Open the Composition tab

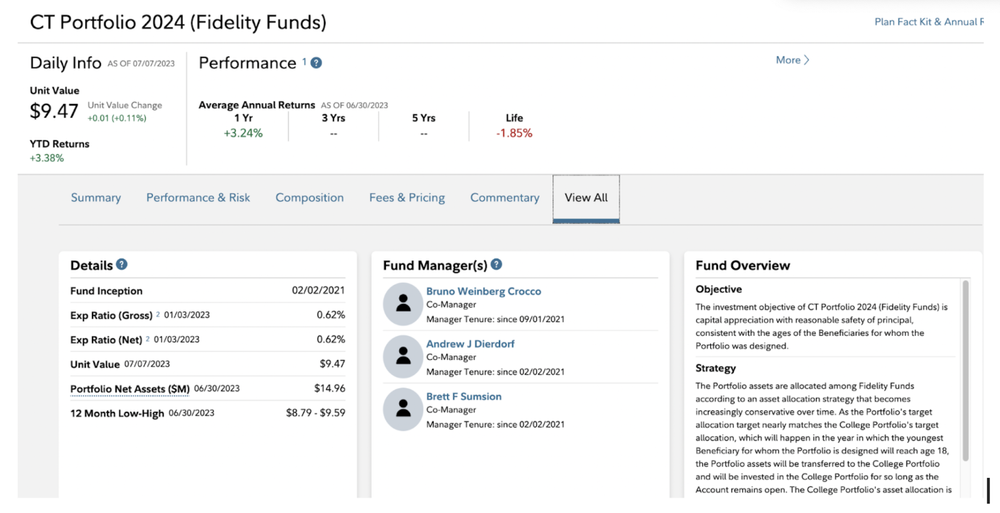tap(309, 198)
